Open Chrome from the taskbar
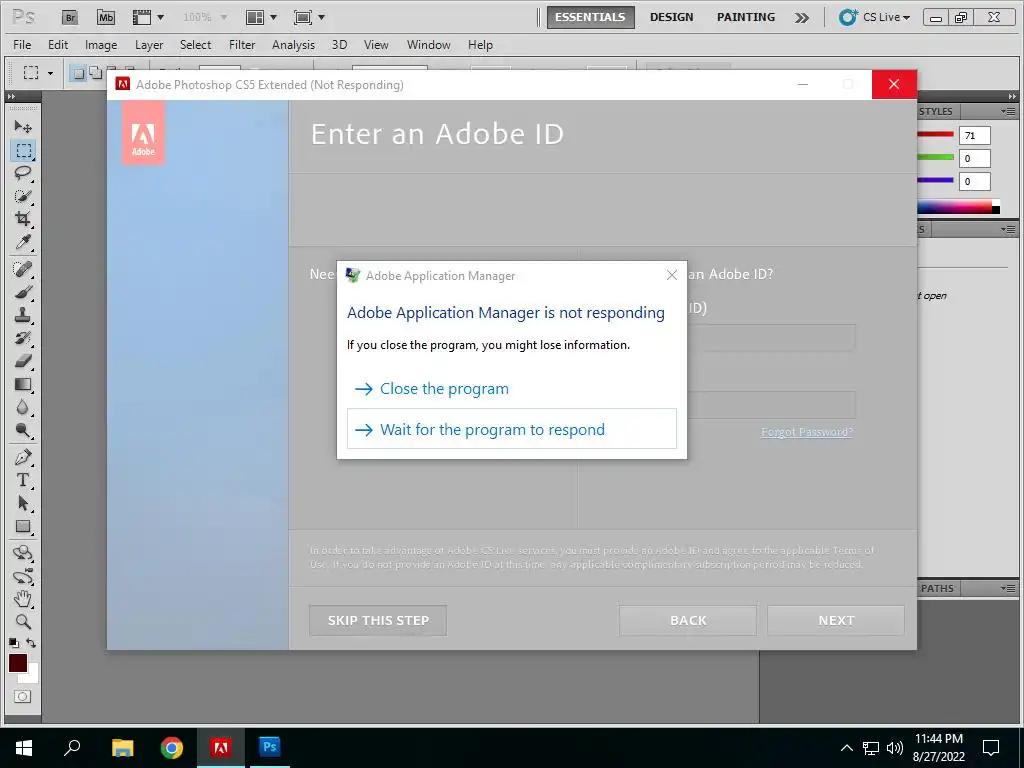1024x768 pixels. click(x=172, y=747)
